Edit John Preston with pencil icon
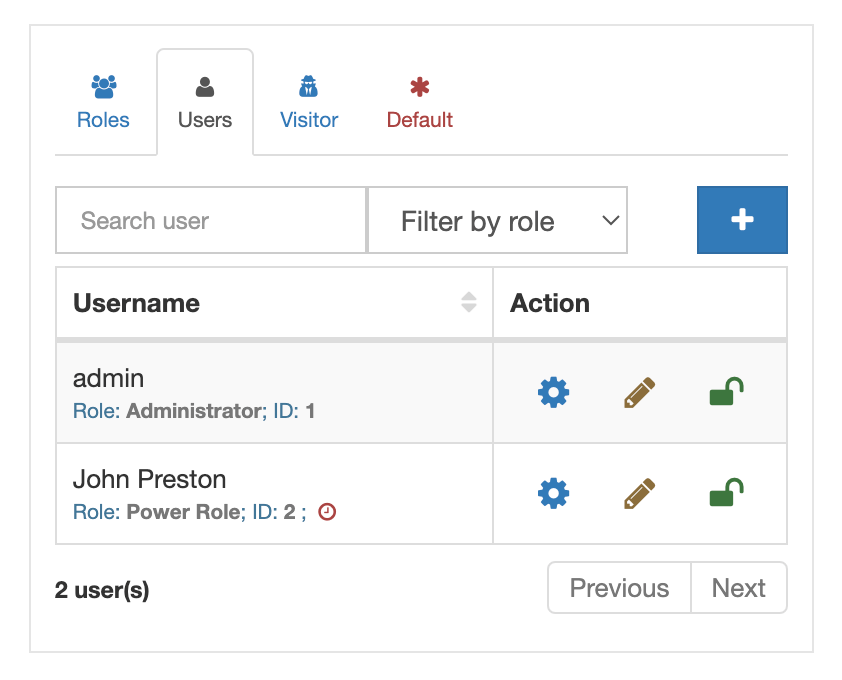 tap(639, 493)
